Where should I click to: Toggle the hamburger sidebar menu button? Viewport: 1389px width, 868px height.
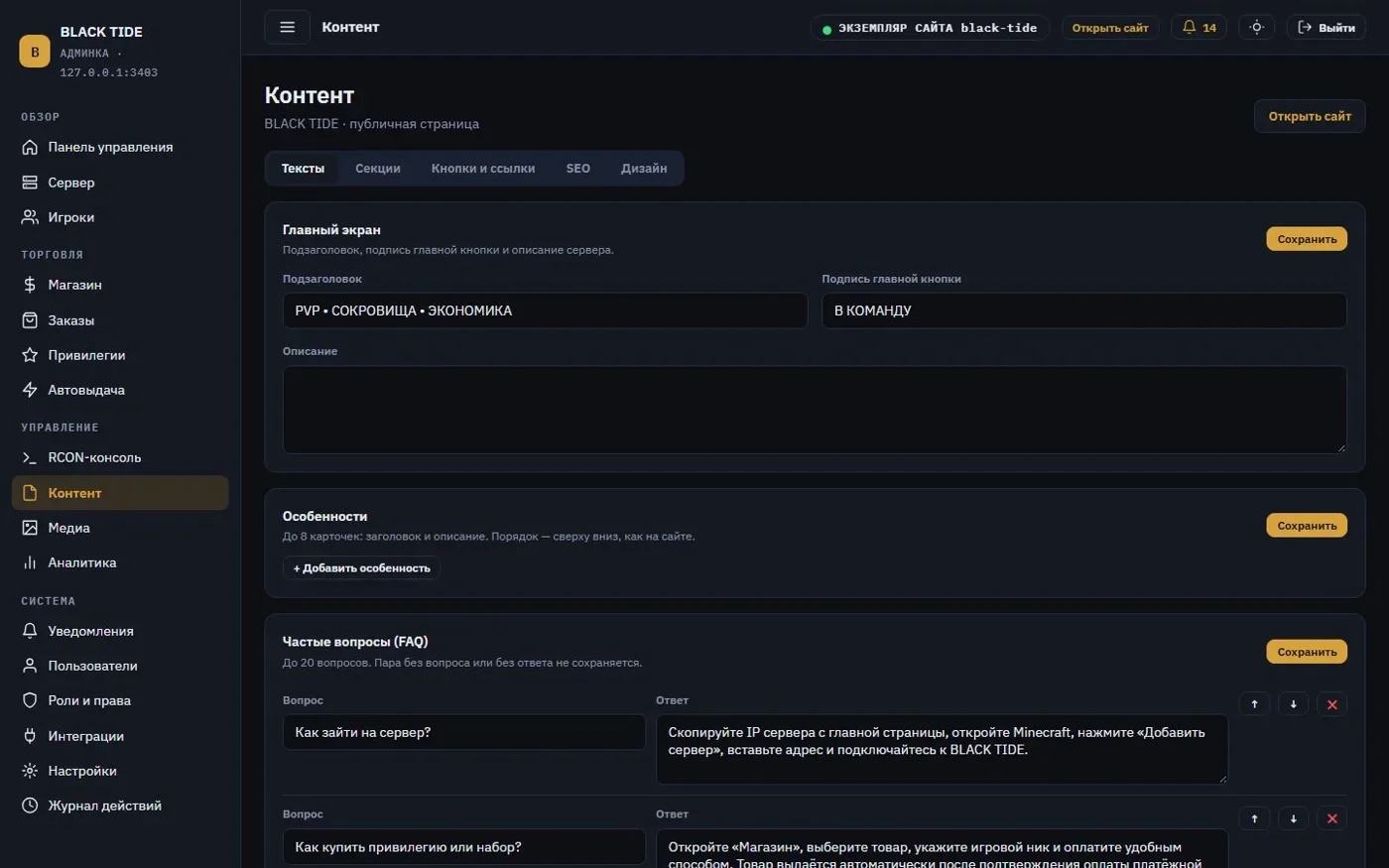coord(287,27)
